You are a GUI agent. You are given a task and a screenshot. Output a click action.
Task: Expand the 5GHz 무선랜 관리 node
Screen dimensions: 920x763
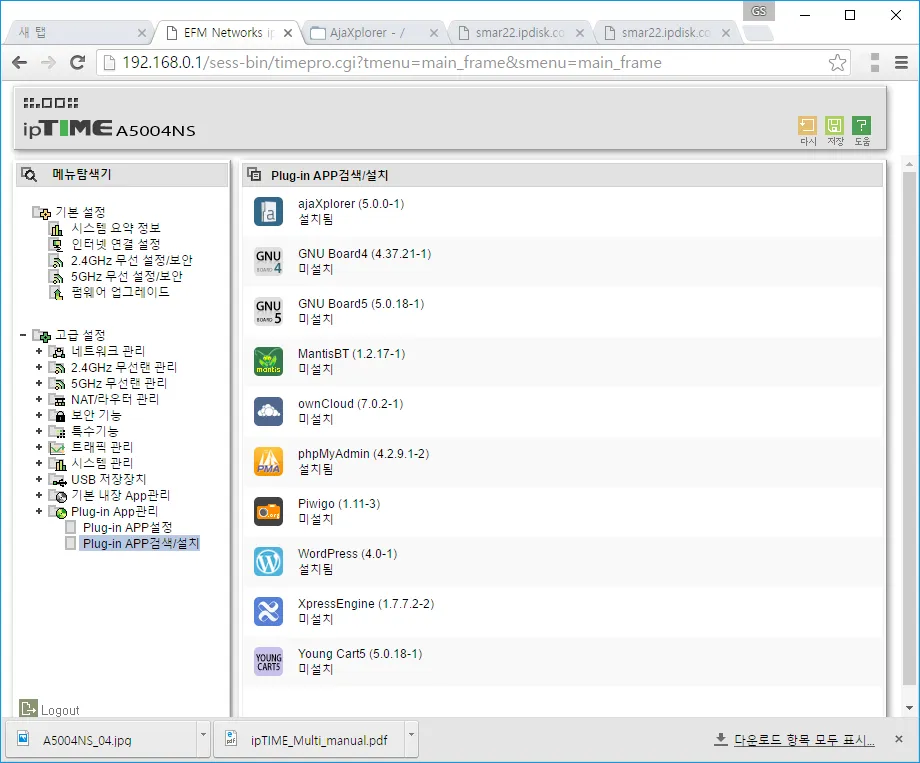39,383
